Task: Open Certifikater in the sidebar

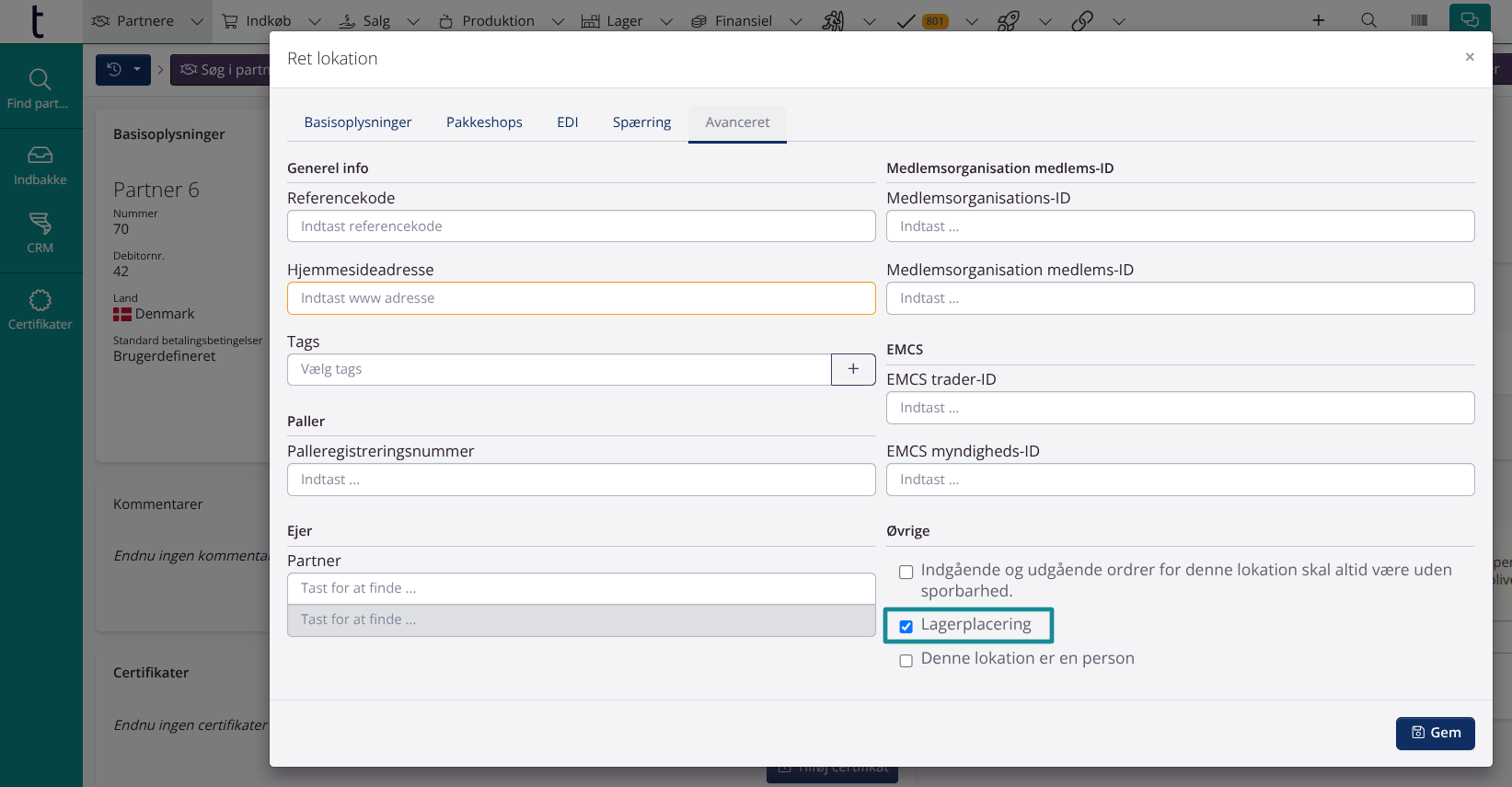Action: (x=40, y=301)
